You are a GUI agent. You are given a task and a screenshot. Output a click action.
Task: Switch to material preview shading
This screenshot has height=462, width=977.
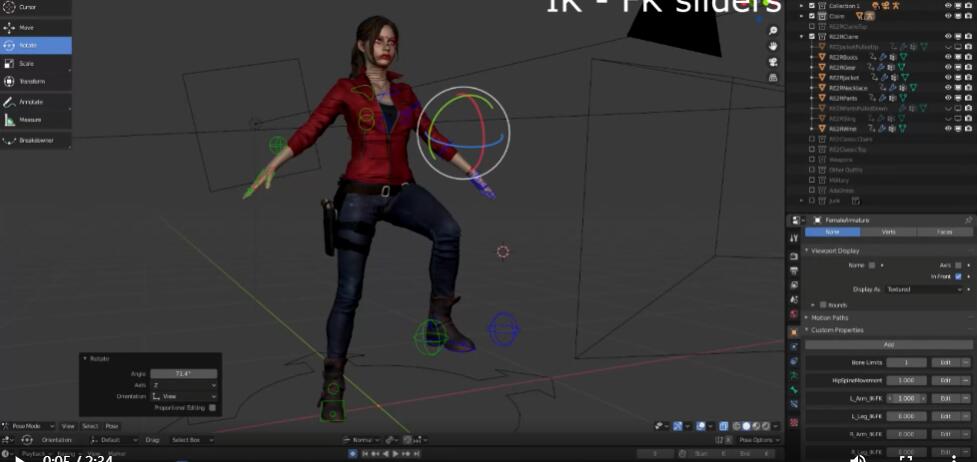click(755, 426)
